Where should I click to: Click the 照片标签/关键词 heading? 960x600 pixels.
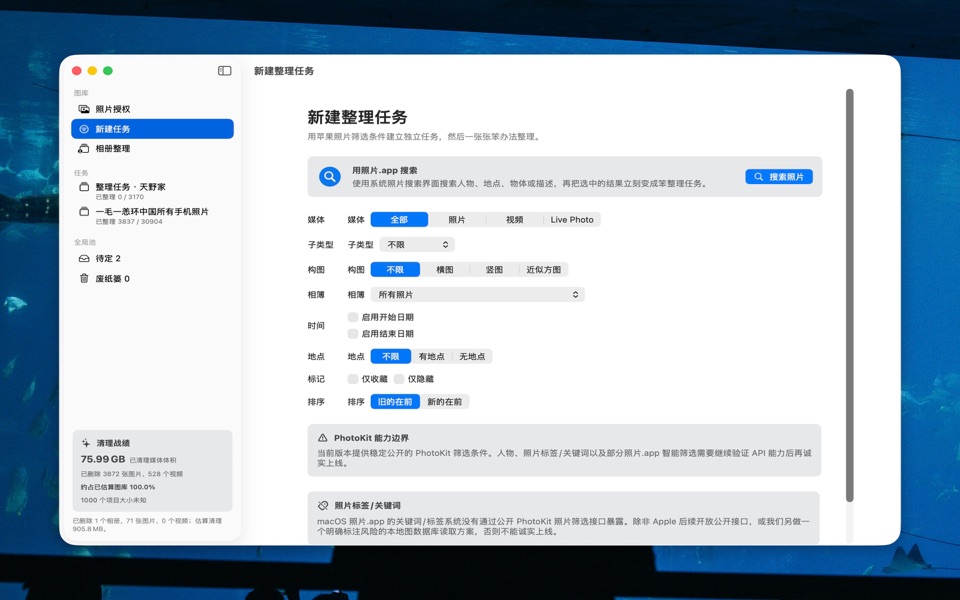point(367,505)
